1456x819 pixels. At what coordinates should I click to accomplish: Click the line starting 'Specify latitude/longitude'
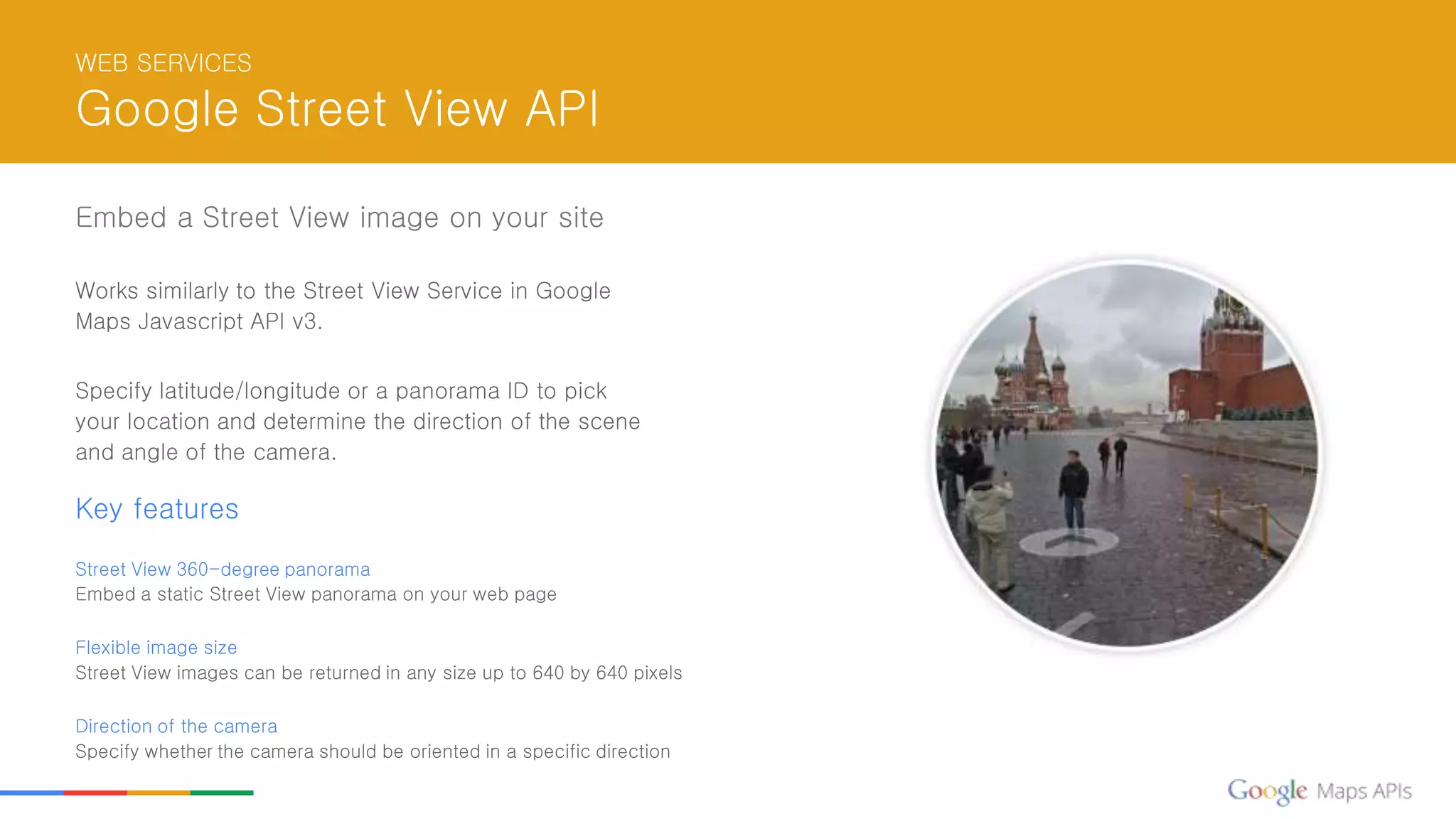341,391
